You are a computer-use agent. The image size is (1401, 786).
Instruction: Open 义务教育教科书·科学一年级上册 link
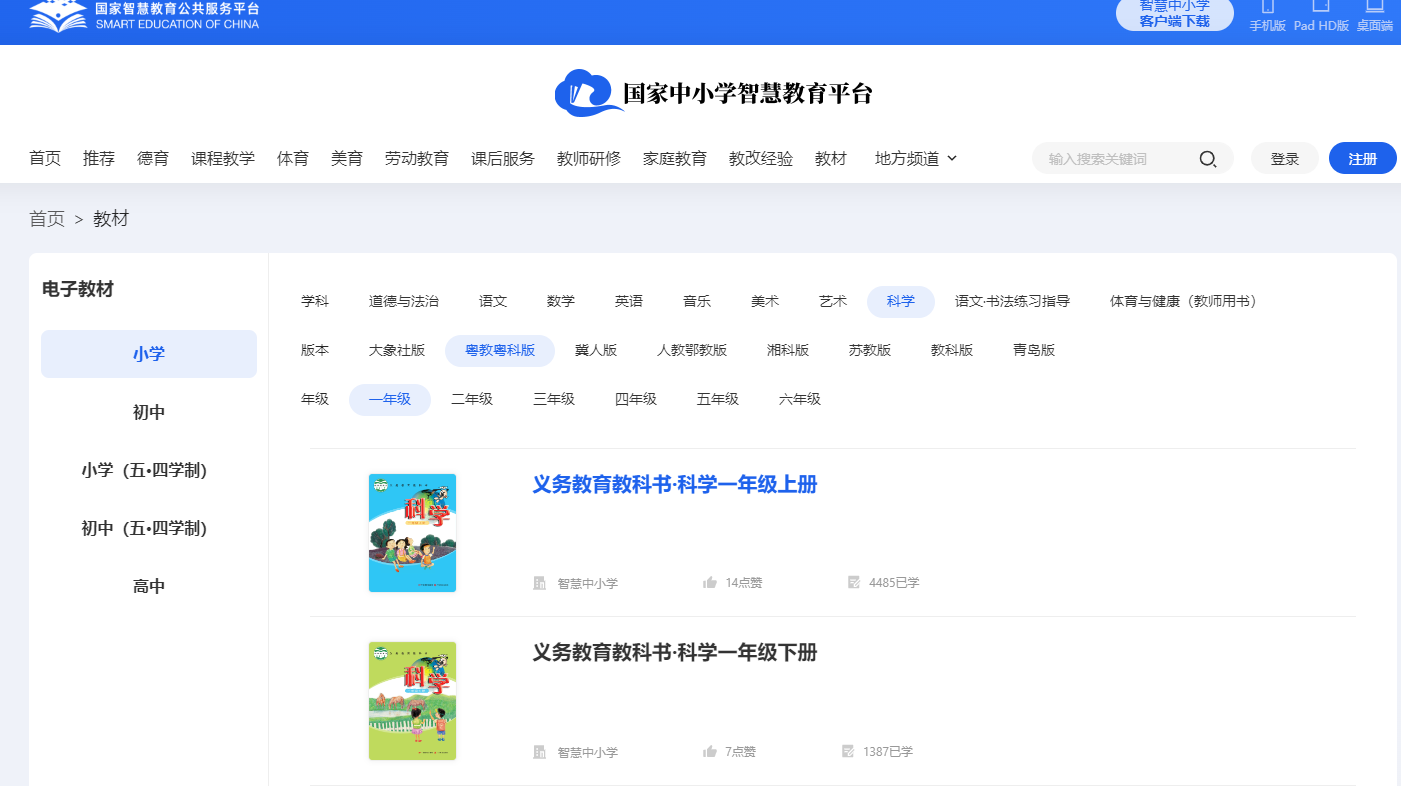click(675, 484)
